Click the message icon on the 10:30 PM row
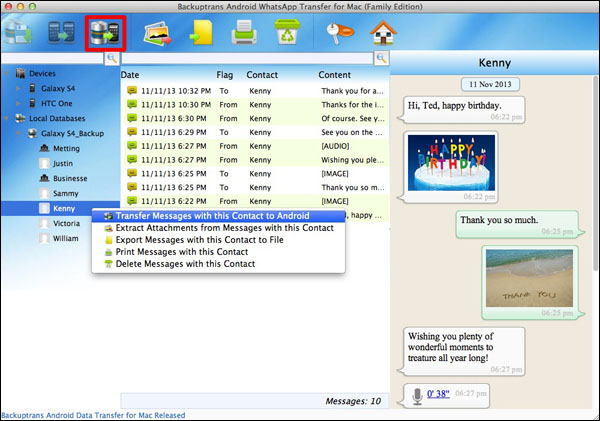This screenshot has height=421, width=600. [132, 104]
